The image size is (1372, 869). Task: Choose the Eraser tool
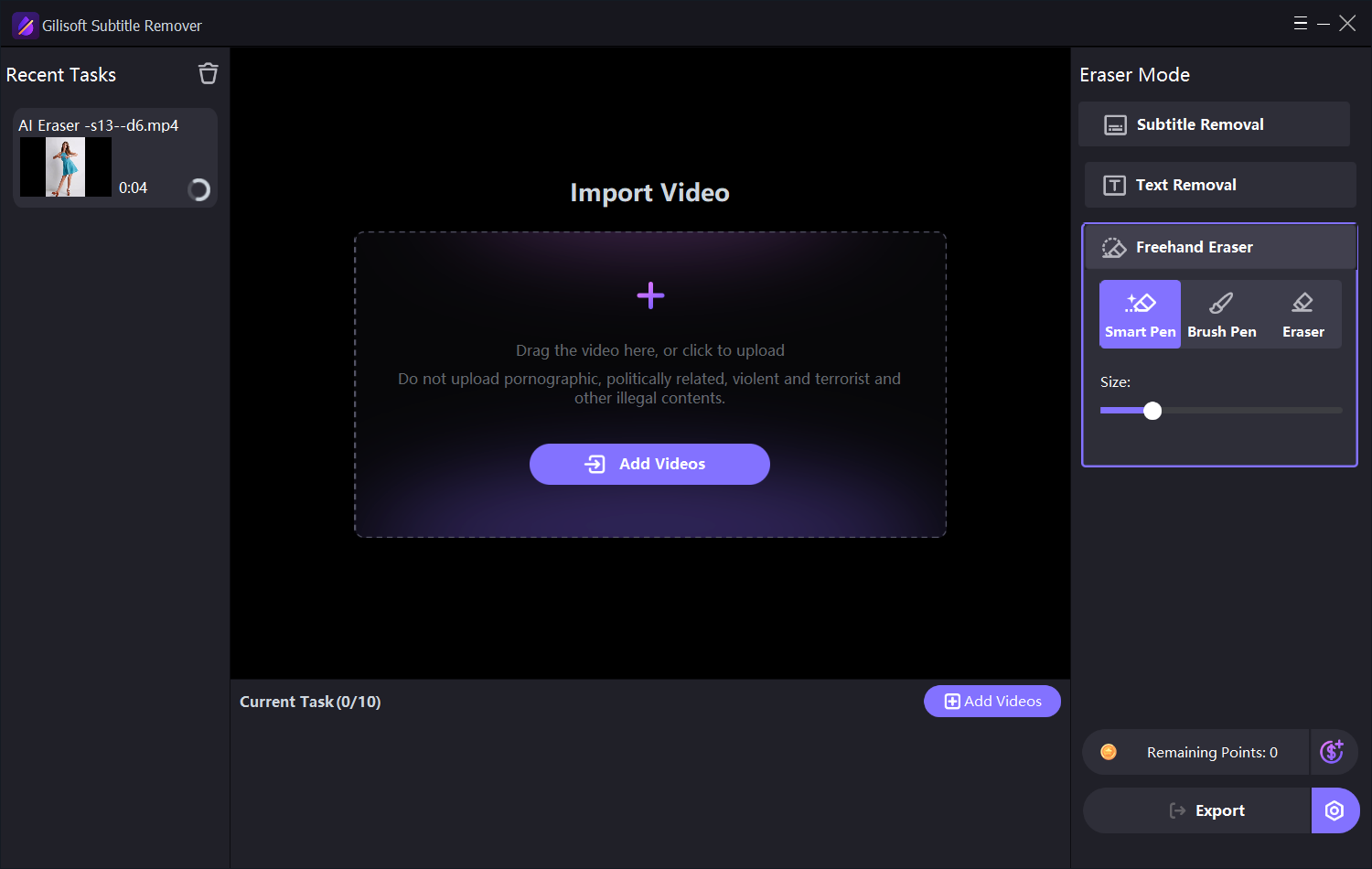[x=1302, y=314]
